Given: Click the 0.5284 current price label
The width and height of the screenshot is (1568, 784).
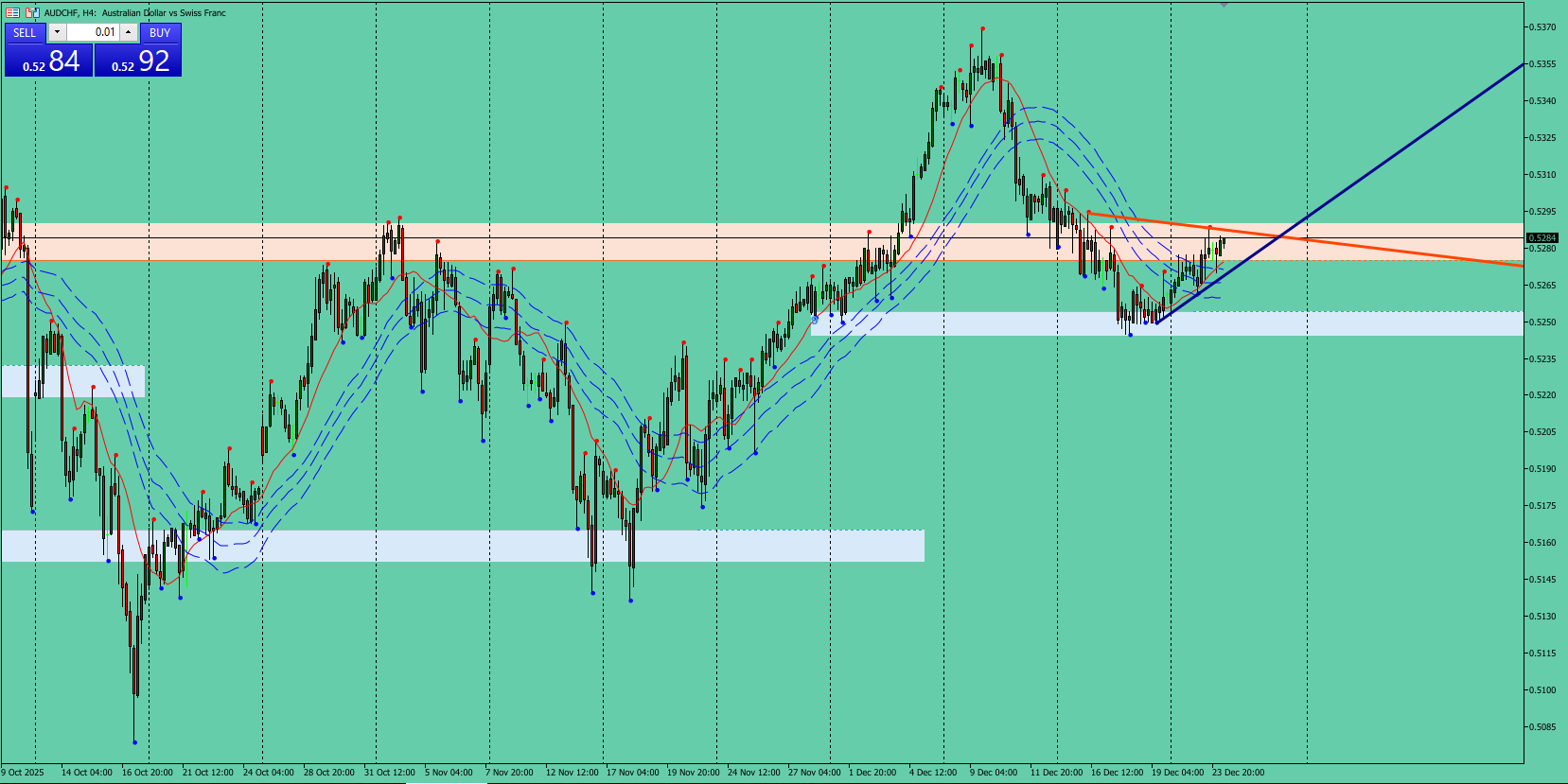Looking at the screenshot, I should pos(1542,237).
